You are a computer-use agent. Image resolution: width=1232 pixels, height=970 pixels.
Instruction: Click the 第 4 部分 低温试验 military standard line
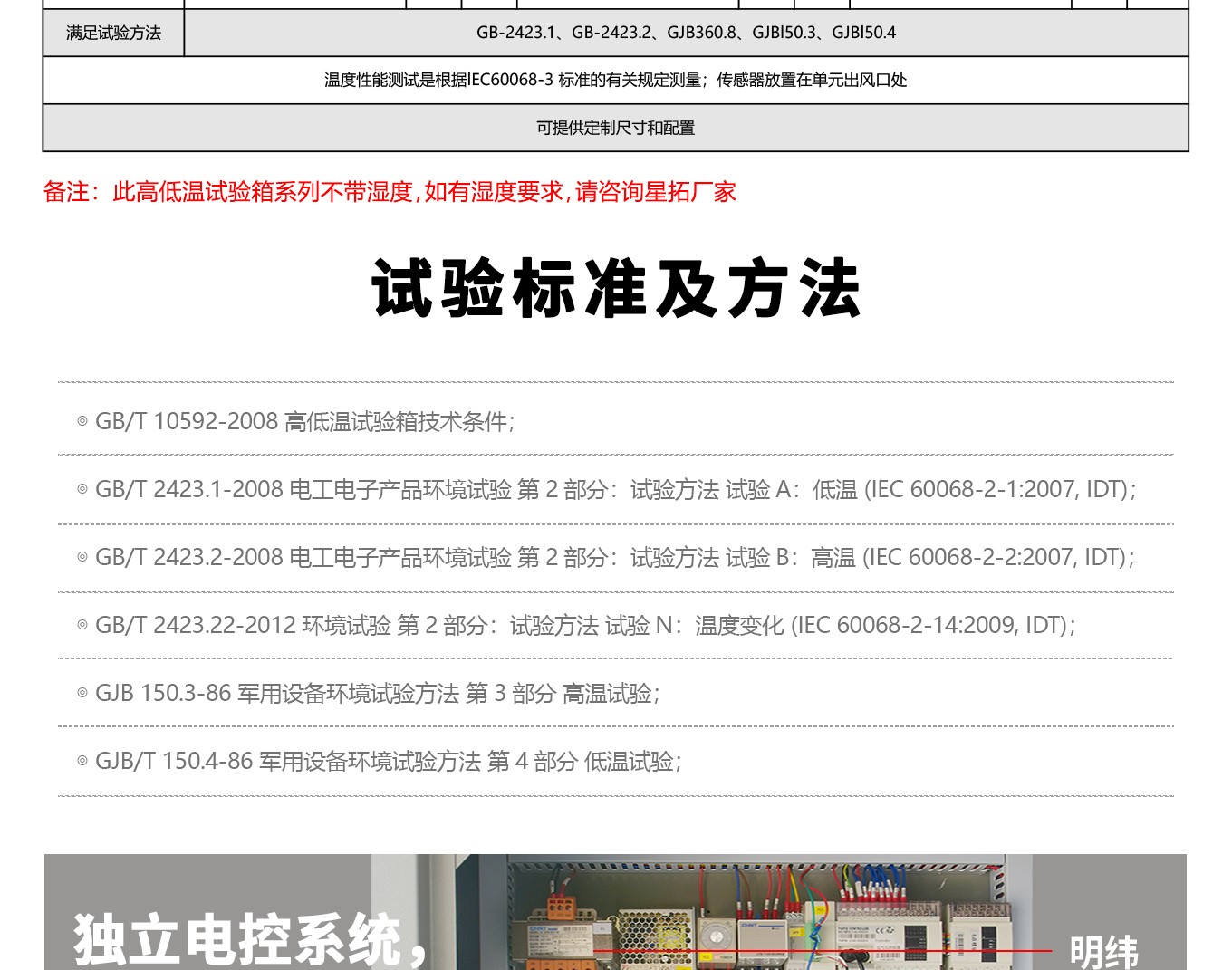coord(583,762)
